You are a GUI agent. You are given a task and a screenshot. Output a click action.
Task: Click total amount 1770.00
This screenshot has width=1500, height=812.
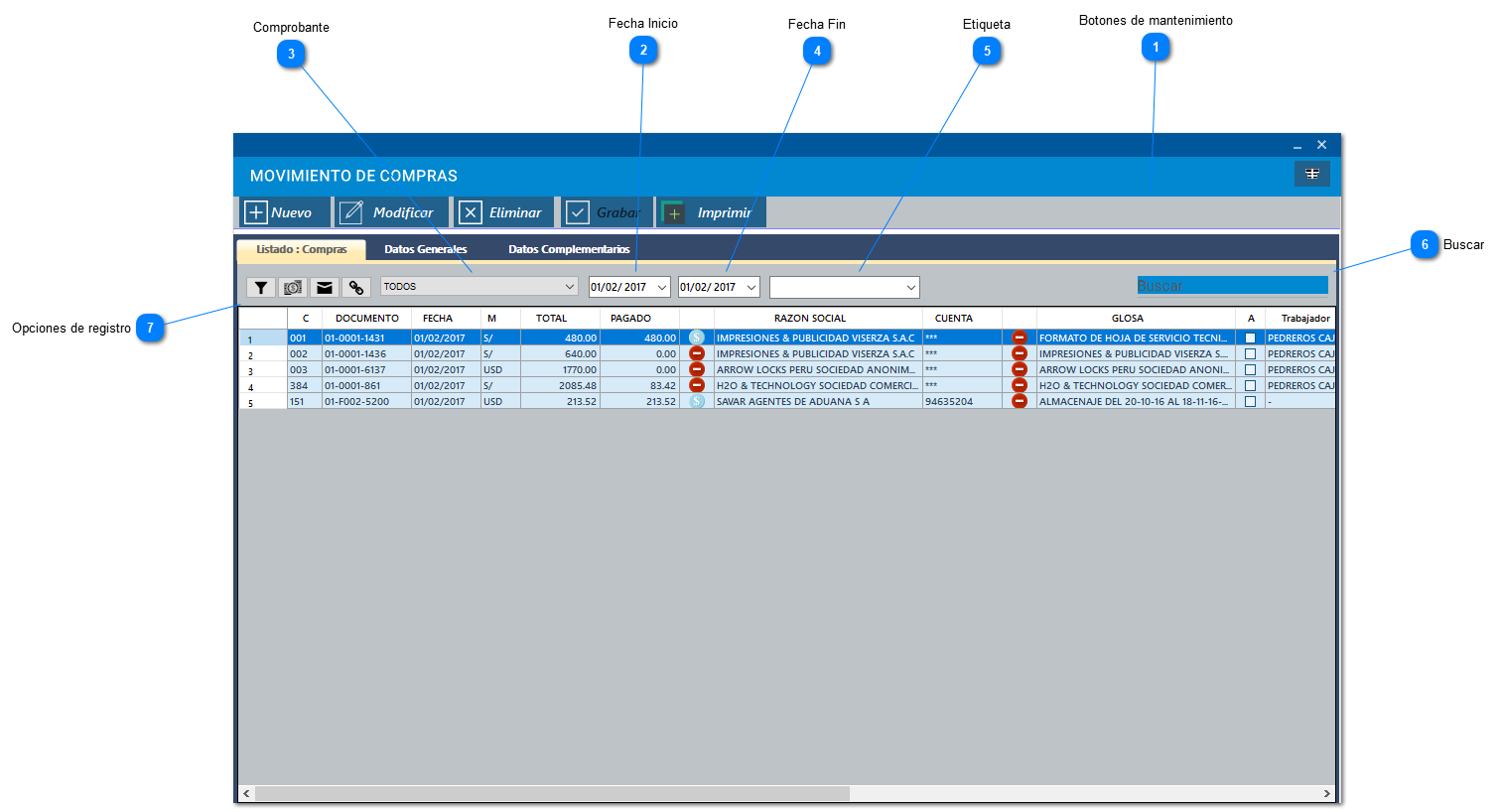[x=560, y=370]
